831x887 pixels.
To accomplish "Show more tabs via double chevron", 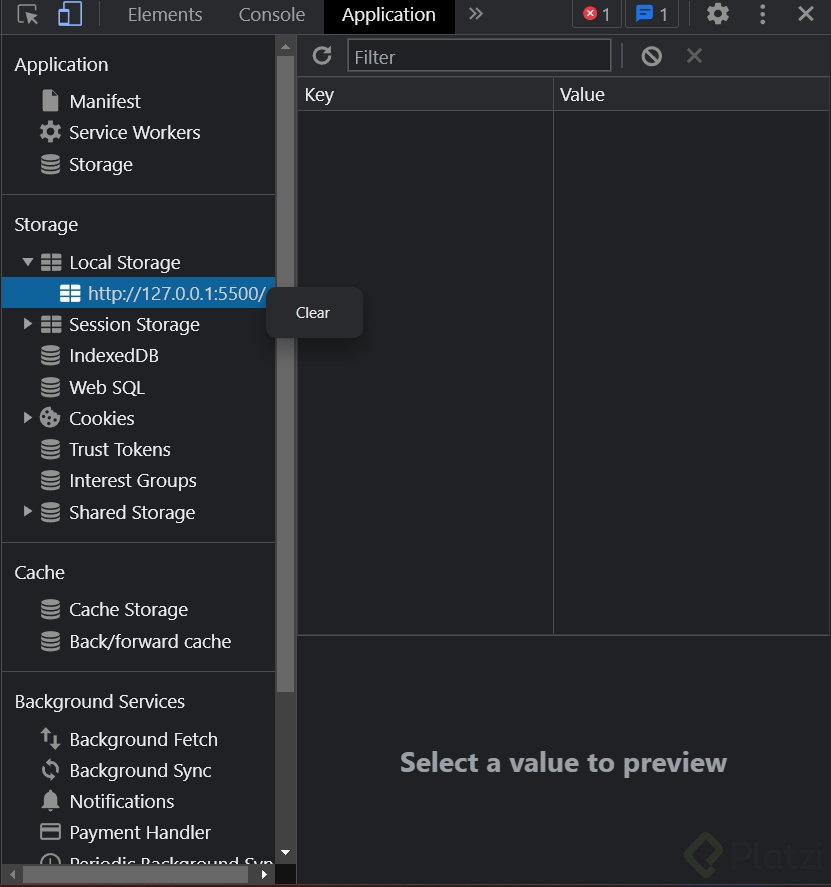I will 476,15.
